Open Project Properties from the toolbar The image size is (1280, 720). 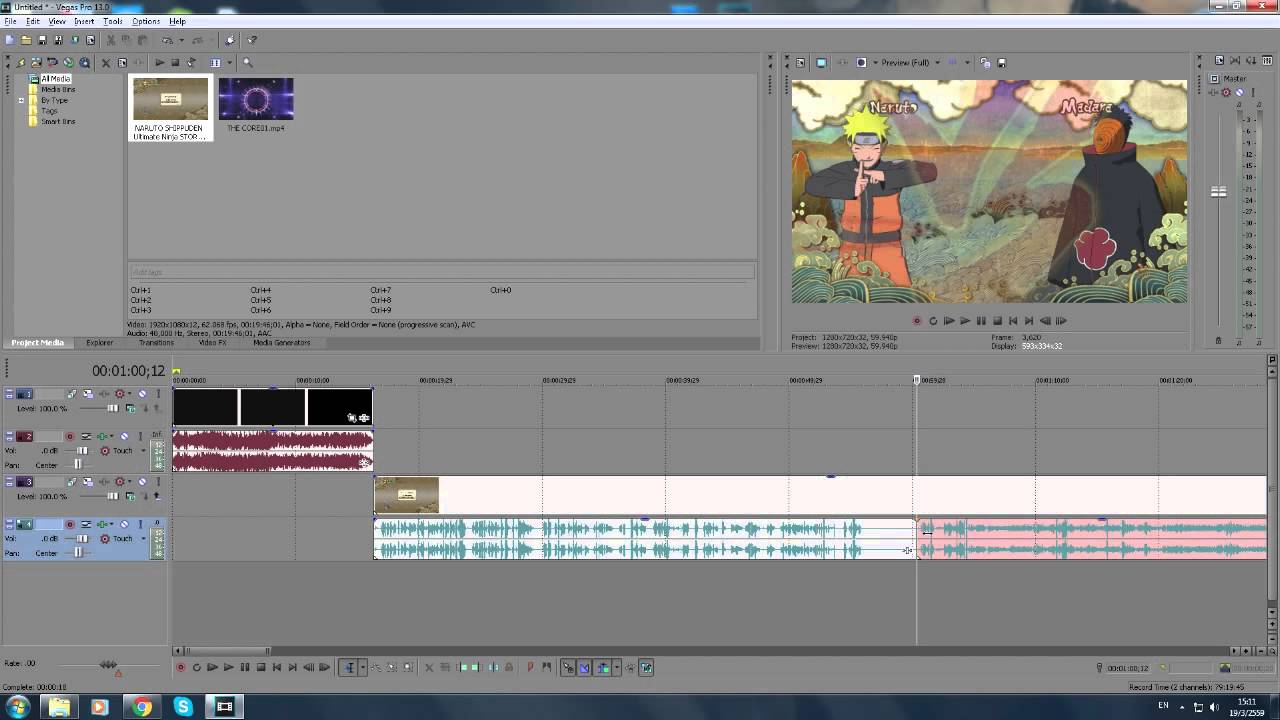click(90, 40)
